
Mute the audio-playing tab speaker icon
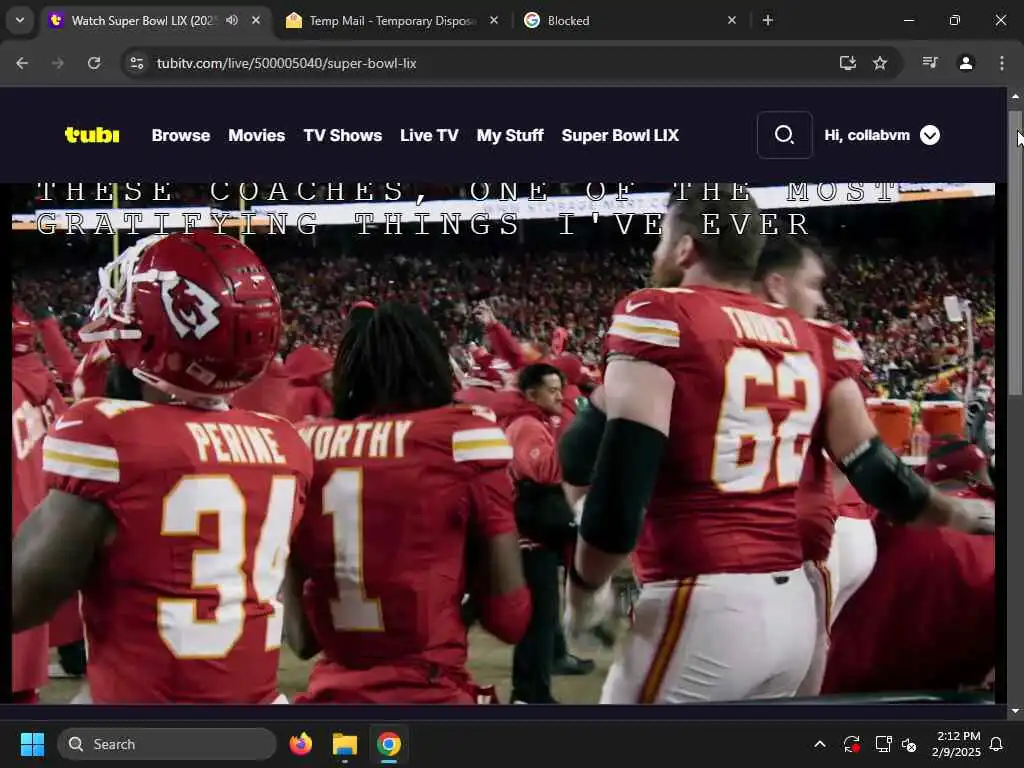point(232,20)
